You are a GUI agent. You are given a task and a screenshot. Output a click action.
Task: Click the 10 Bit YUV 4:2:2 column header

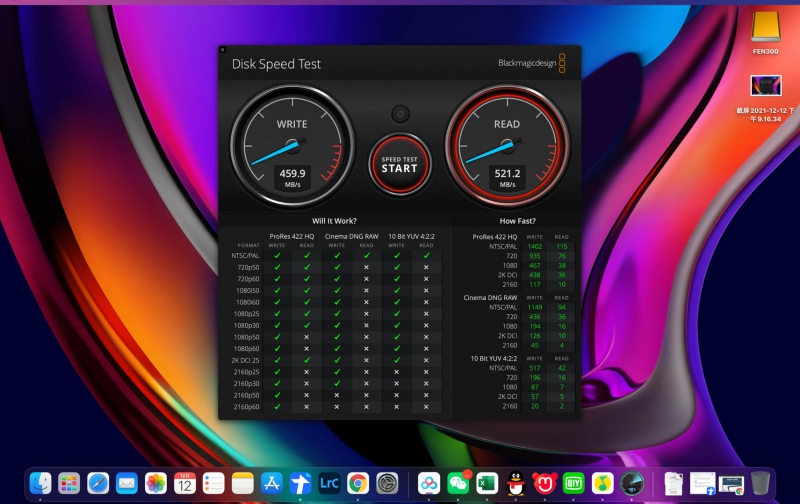[x=411, y=236]
